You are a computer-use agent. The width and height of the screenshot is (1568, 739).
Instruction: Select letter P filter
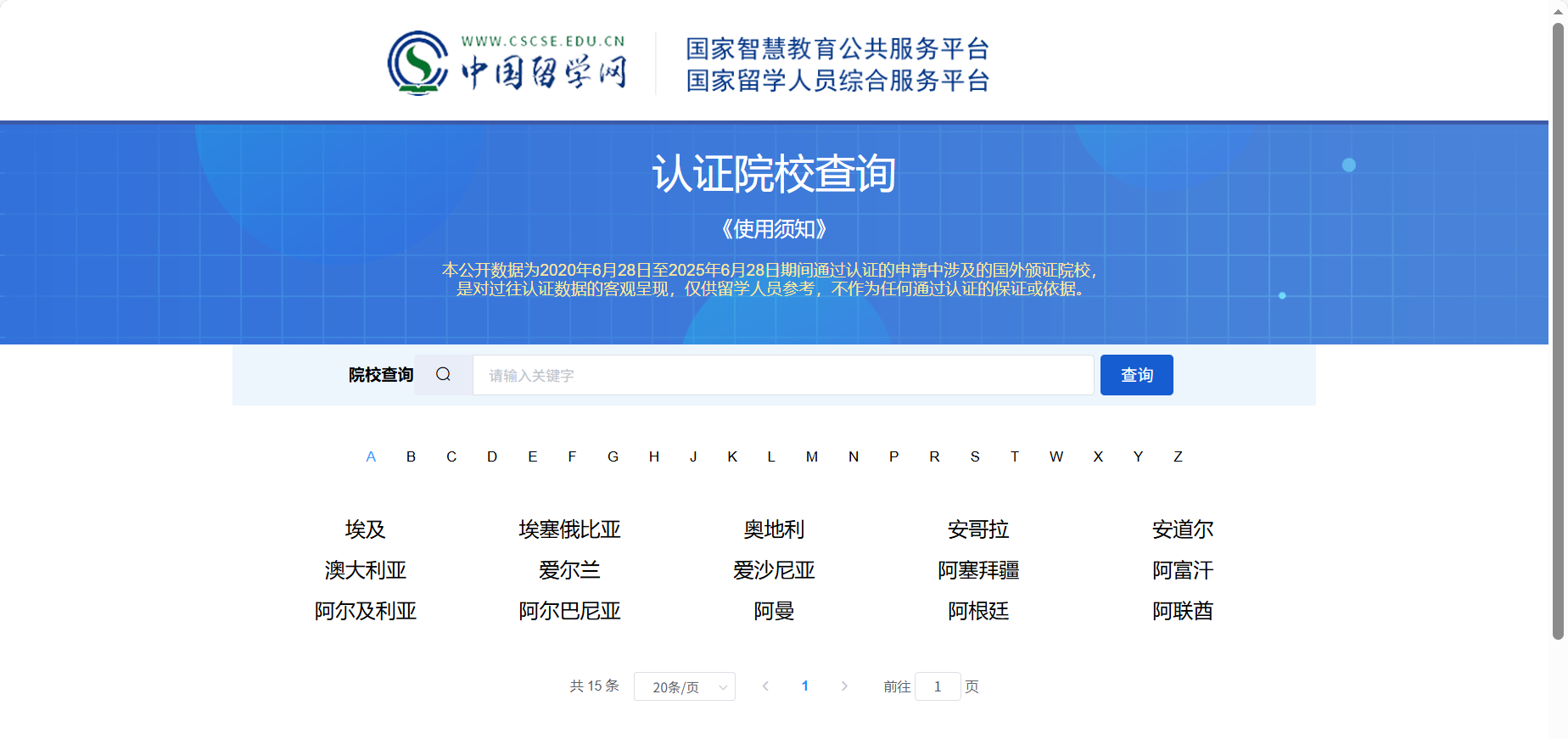tap(893, 456)
